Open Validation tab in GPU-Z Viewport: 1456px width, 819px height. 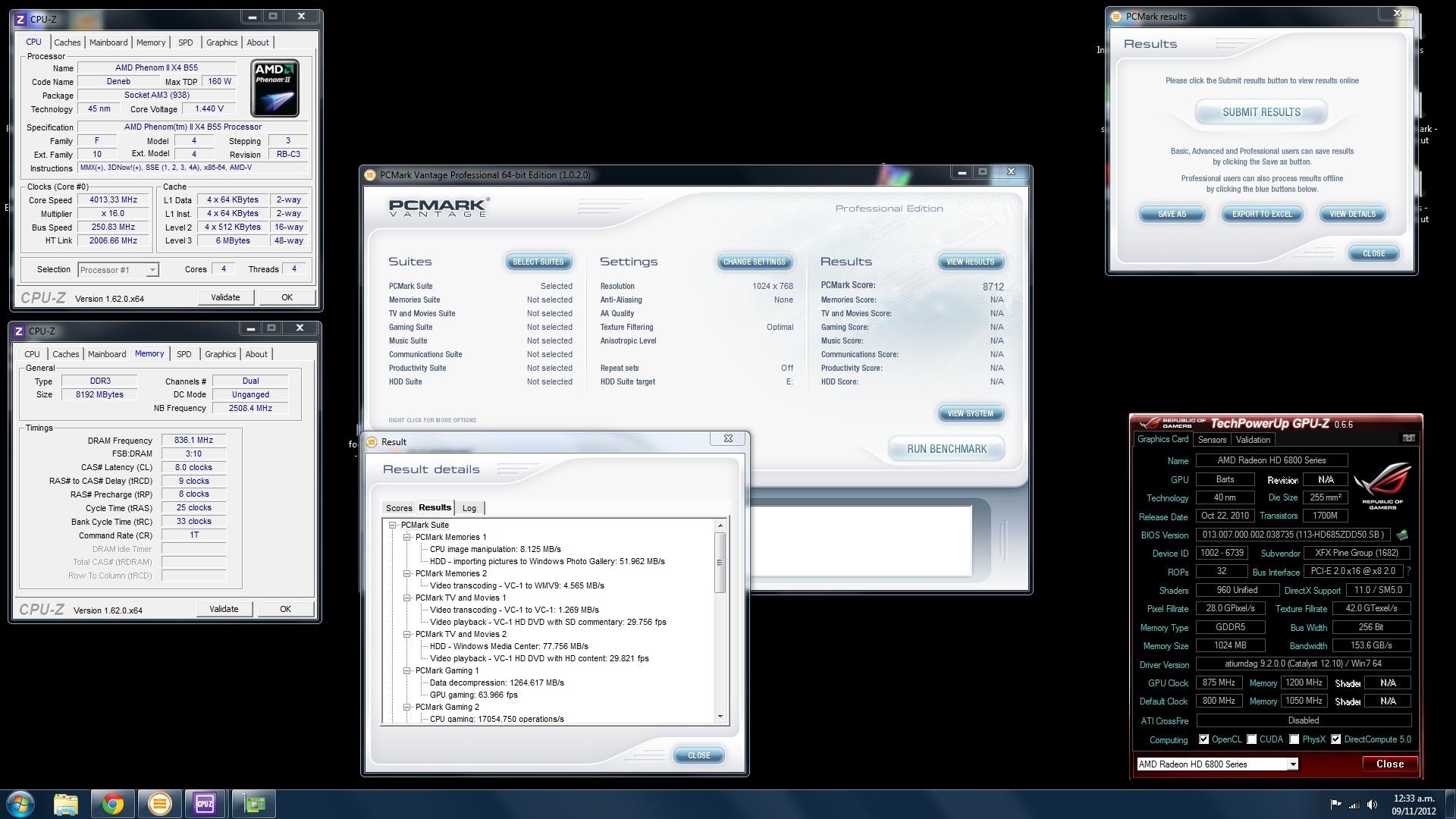coord(1253,440)
